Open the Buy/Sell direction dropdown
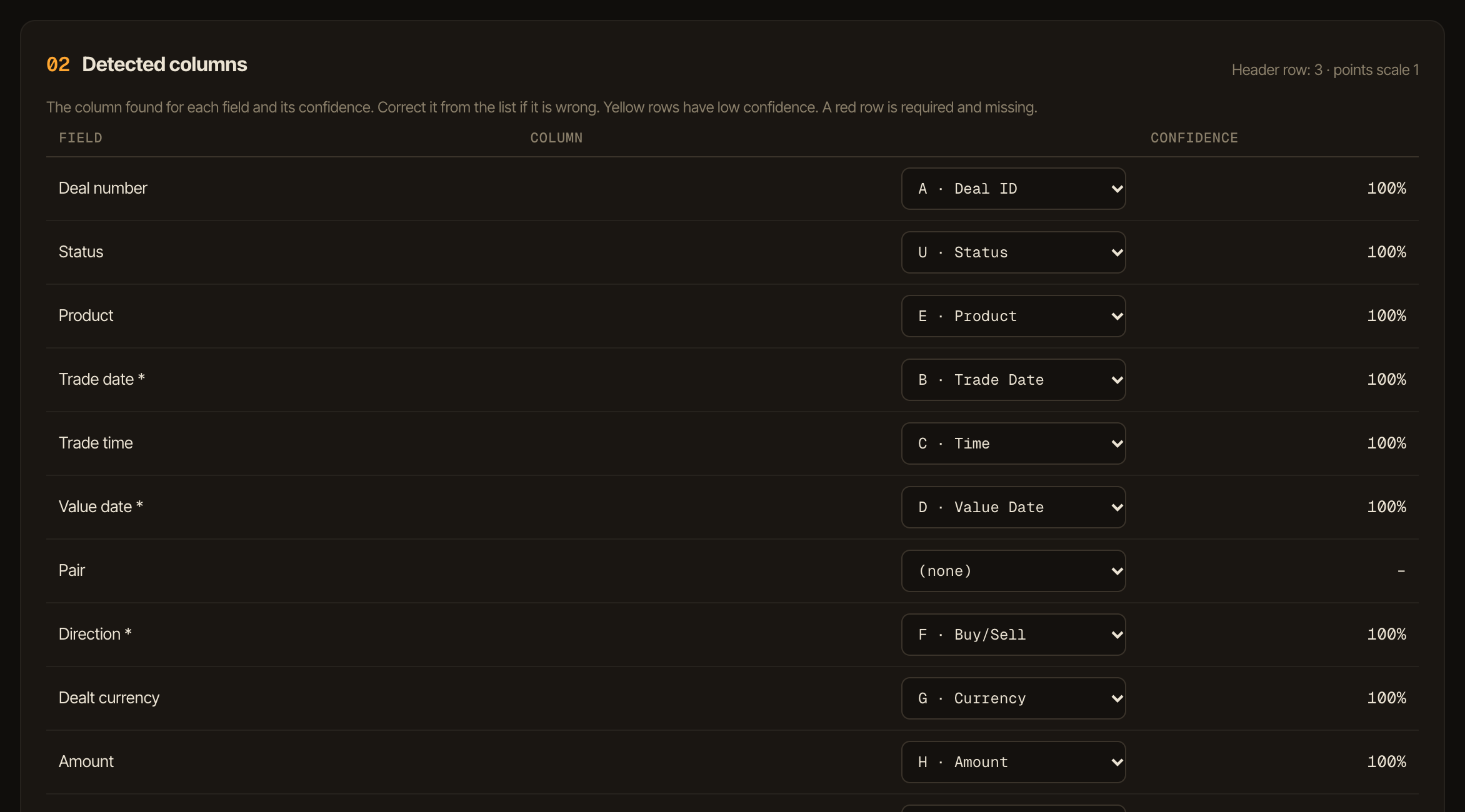Screen dimensions: 1465x812 tap(1013, 635)
